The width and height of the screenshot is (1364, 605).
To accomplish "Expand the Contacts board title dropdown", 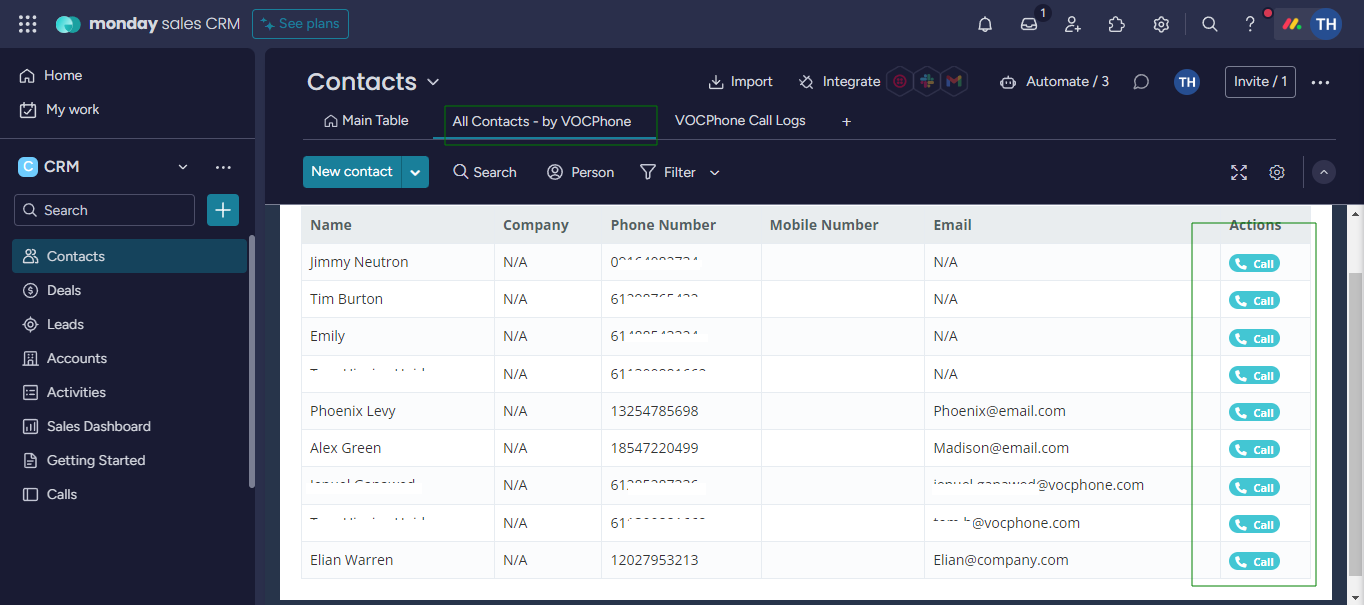I will (432, 81).
